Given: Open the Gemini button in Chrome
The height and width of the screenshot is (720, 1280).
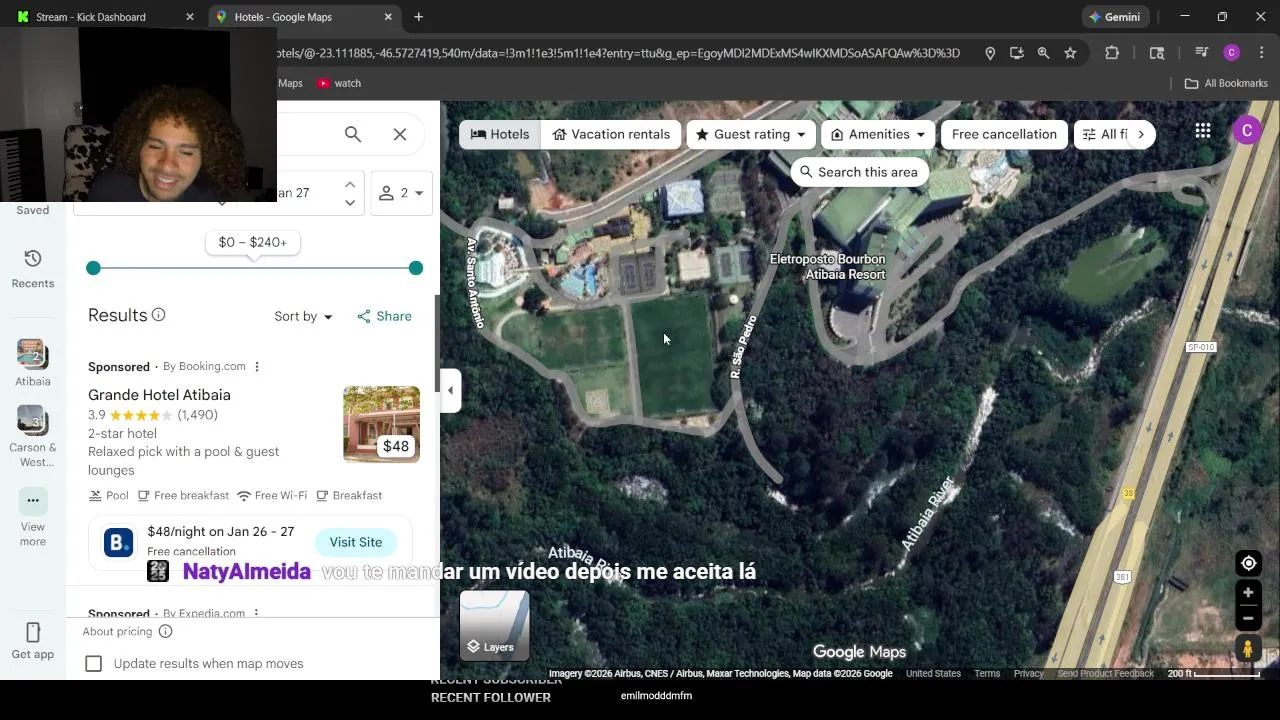Looking at the screenshot, I should coord(1115,17).
